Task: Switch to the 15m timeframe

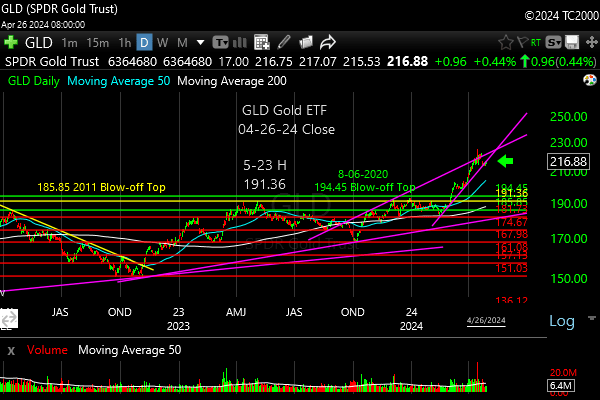Action: click(97, 43)
